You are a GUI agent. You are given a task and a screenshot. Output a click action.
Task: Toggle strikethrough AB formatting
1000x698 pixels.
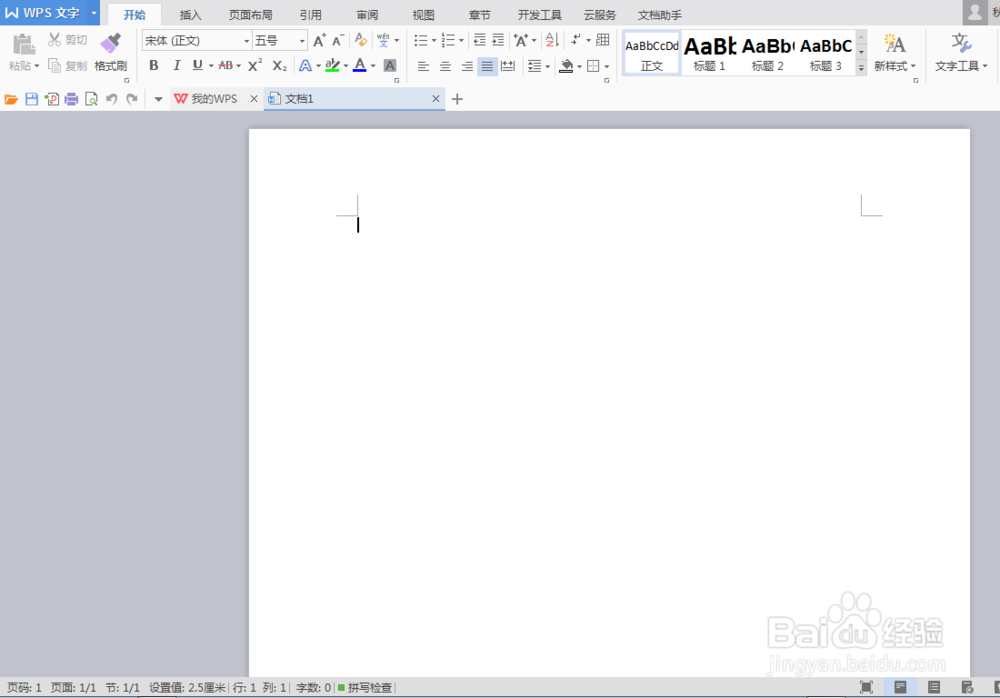point(226,66)
